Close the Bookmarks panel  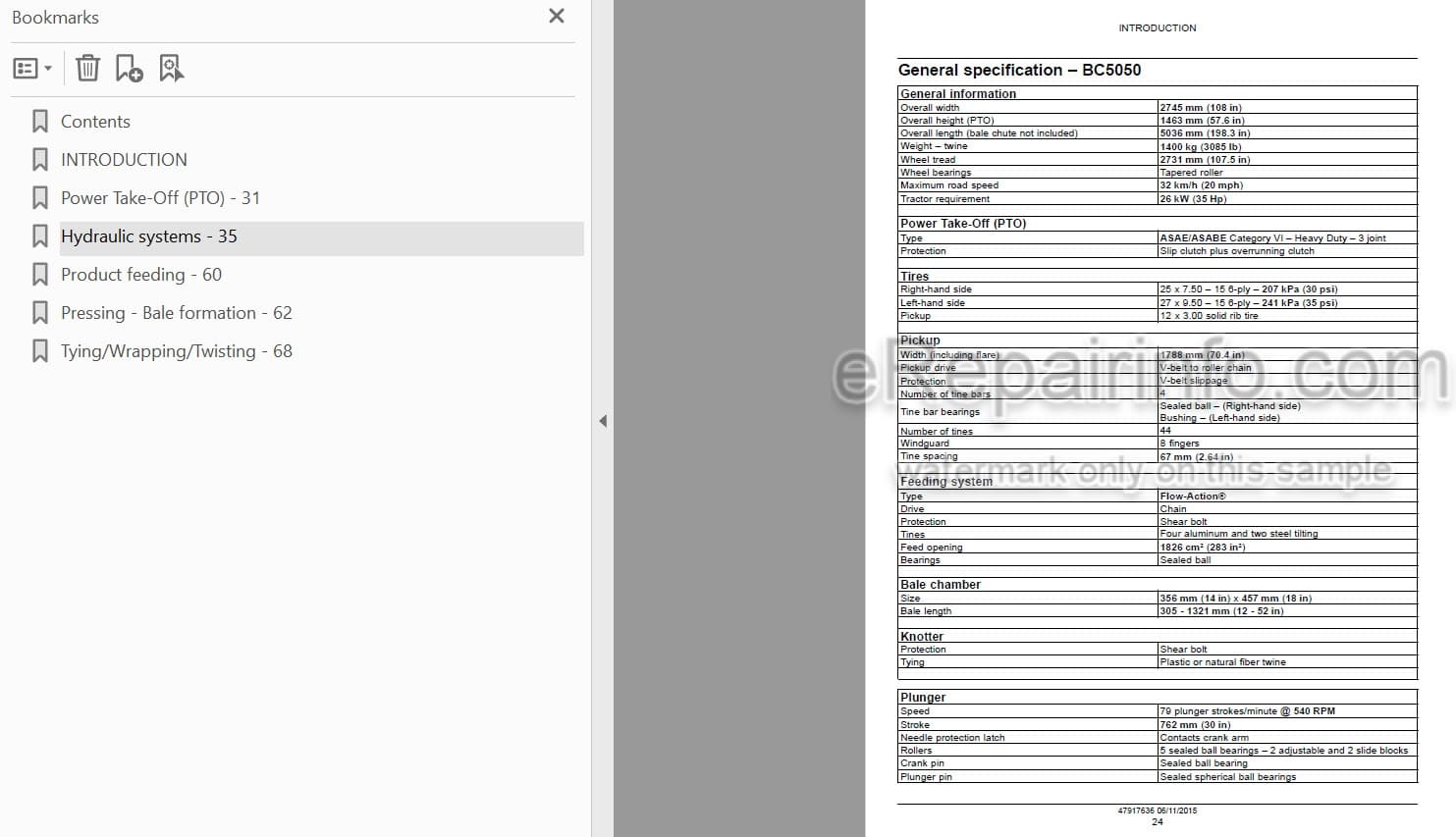click(x=557, y=17)
